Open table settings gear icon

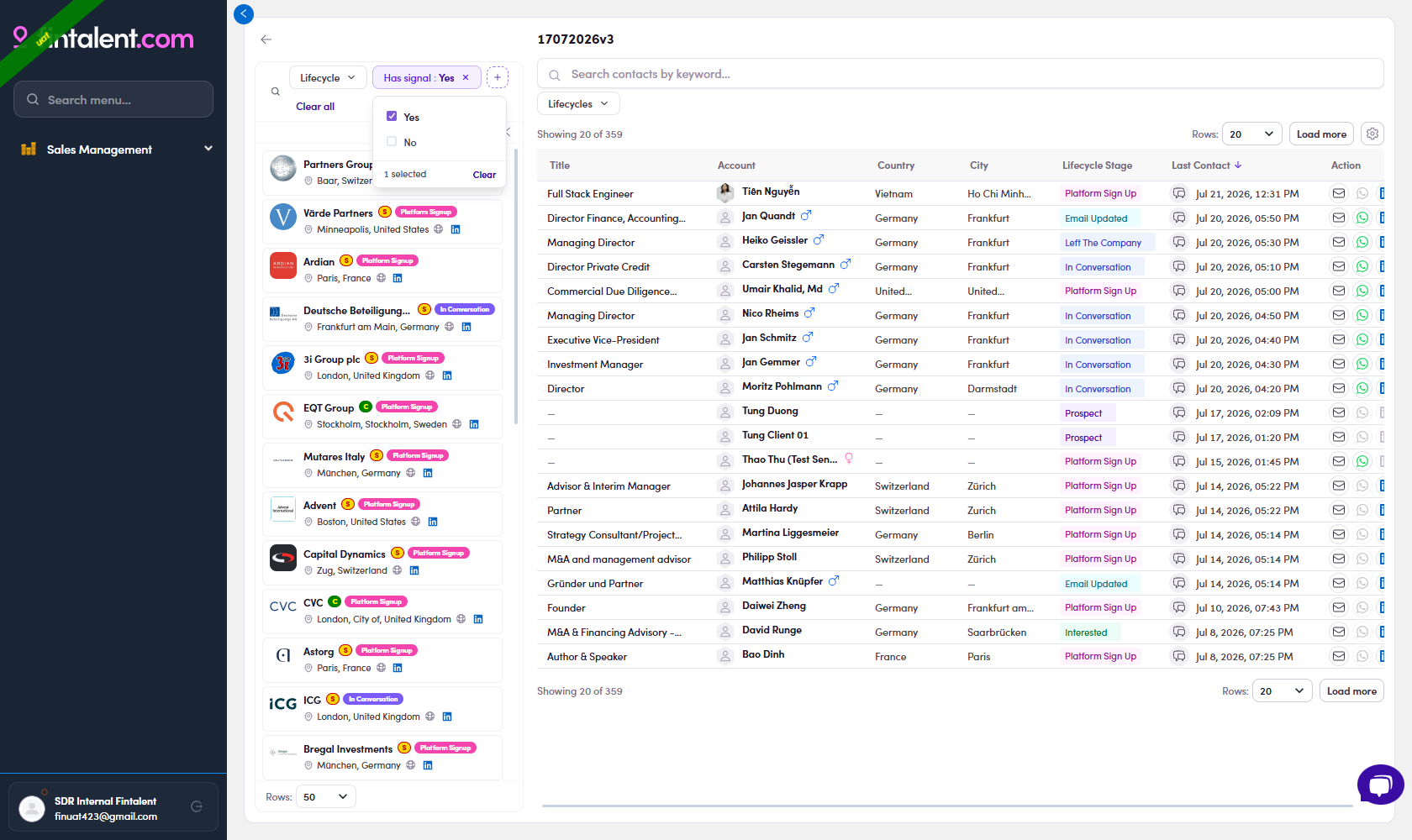coord(1372,134)
